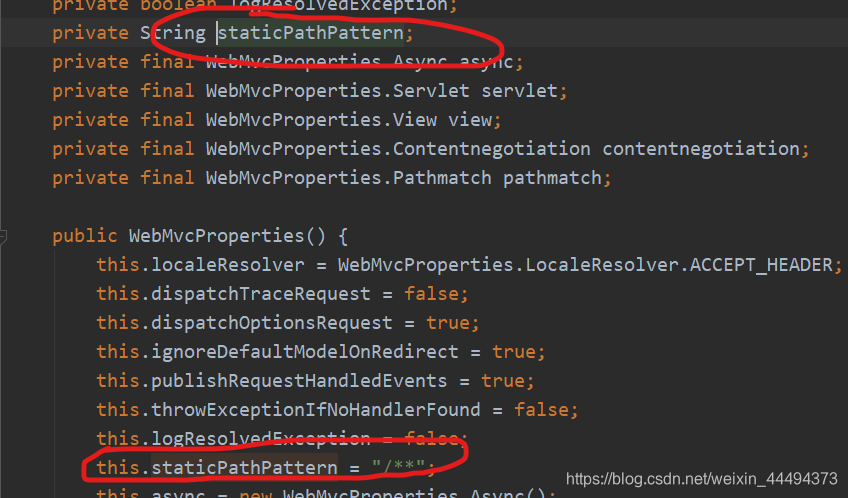
Task: Select the WebMvcProperties.View type name
Action: [321, 120]
